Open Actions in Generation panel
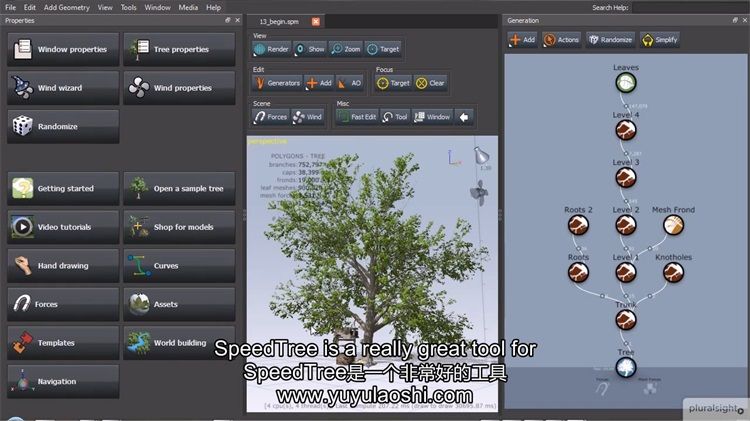The image size is (750, 421). pos(562,40)
